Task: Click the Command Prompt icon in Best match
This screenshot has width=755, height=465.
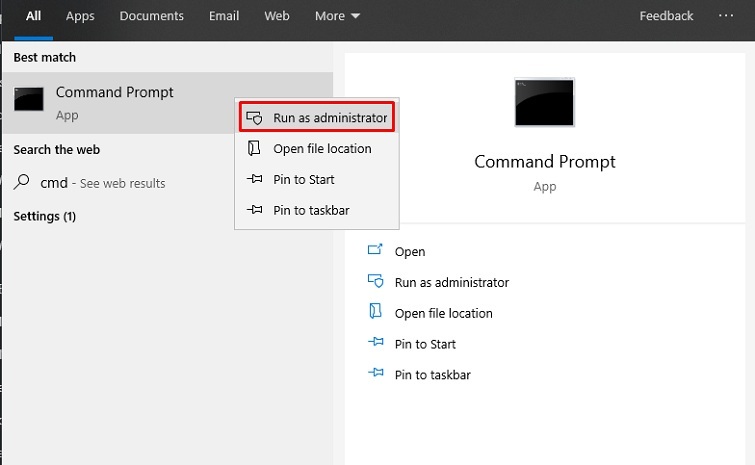Action: click(29, 100)
